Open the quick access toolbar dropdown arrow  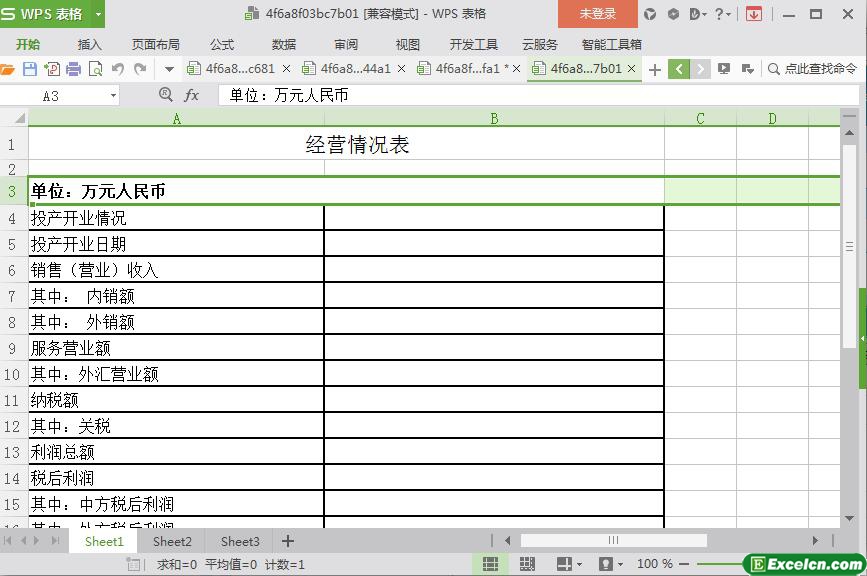pos(169,69)
